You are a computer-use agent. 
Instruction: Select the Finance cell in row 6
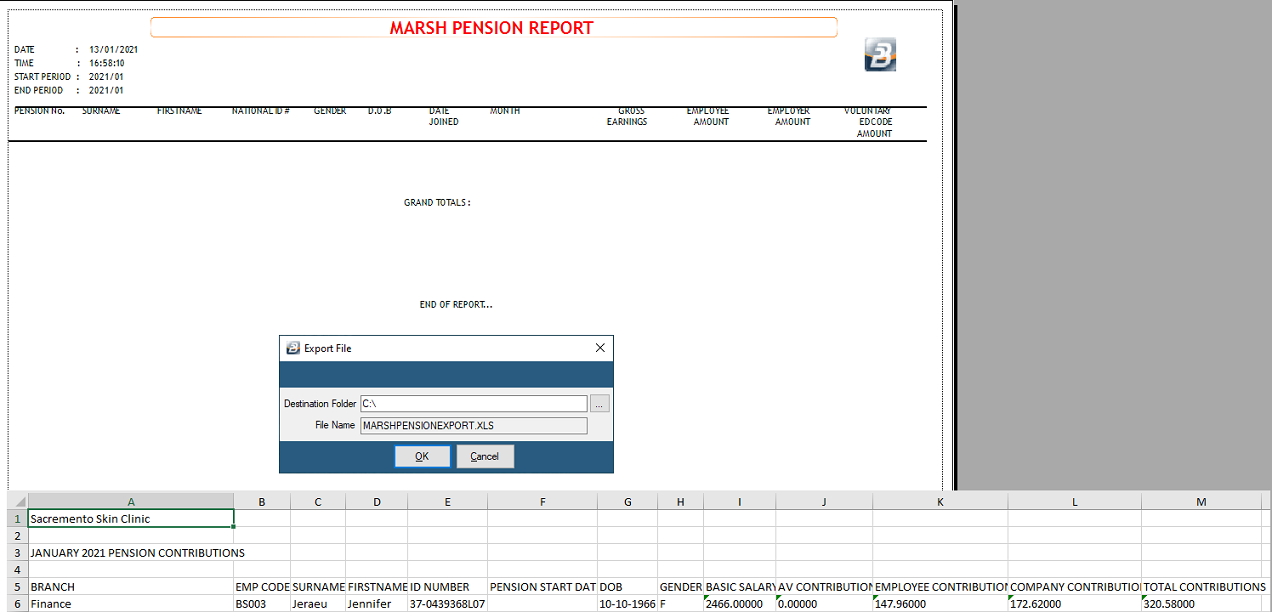point(131,604)
